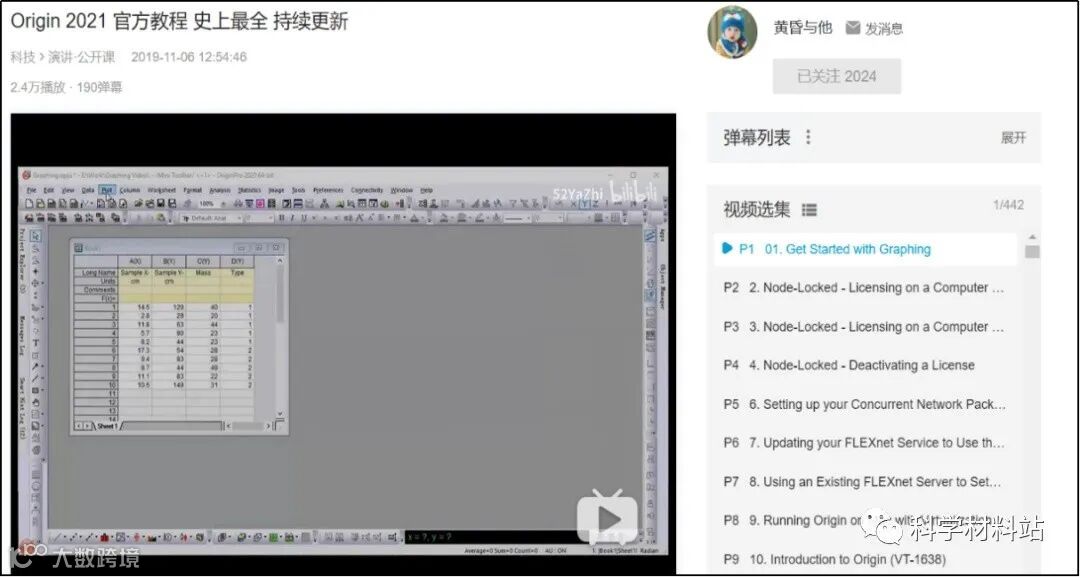Viewport: 1080px width, 577px height.
Task: Expand the 弹幕列表 with 展开
Action: (x=1013, y=138)
